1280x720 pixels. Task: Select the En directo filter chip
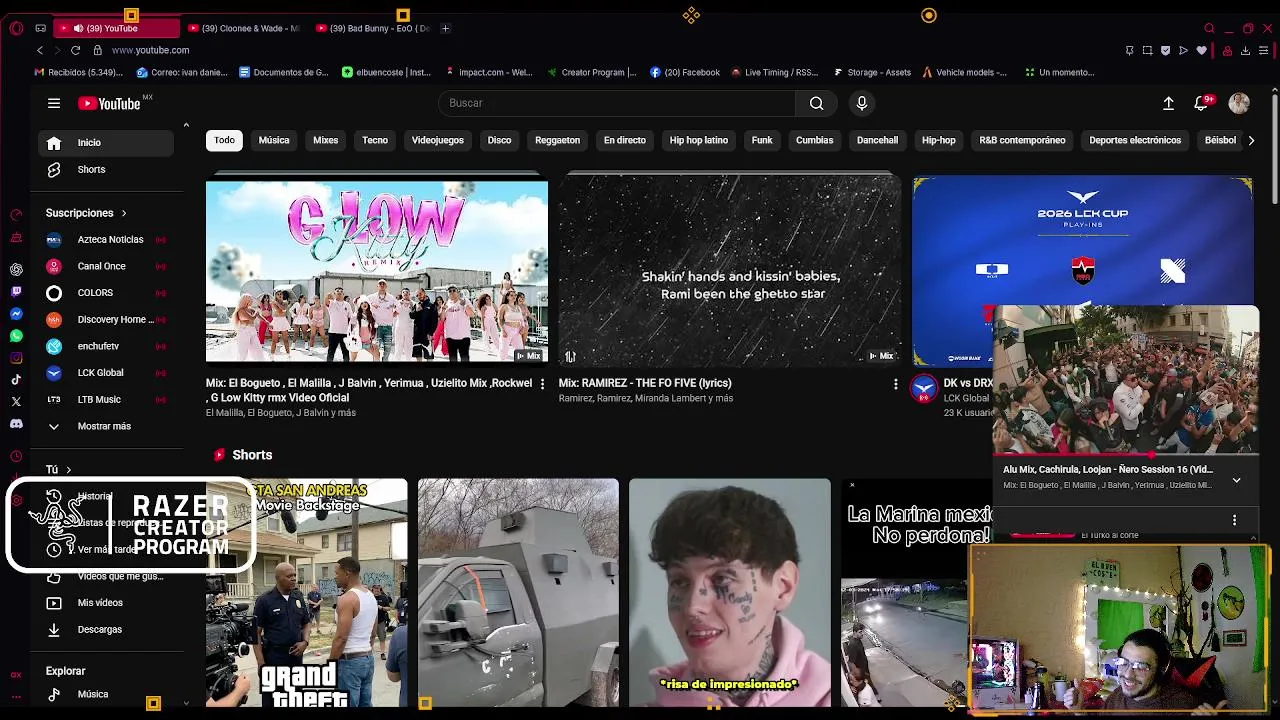pos(625,140)
